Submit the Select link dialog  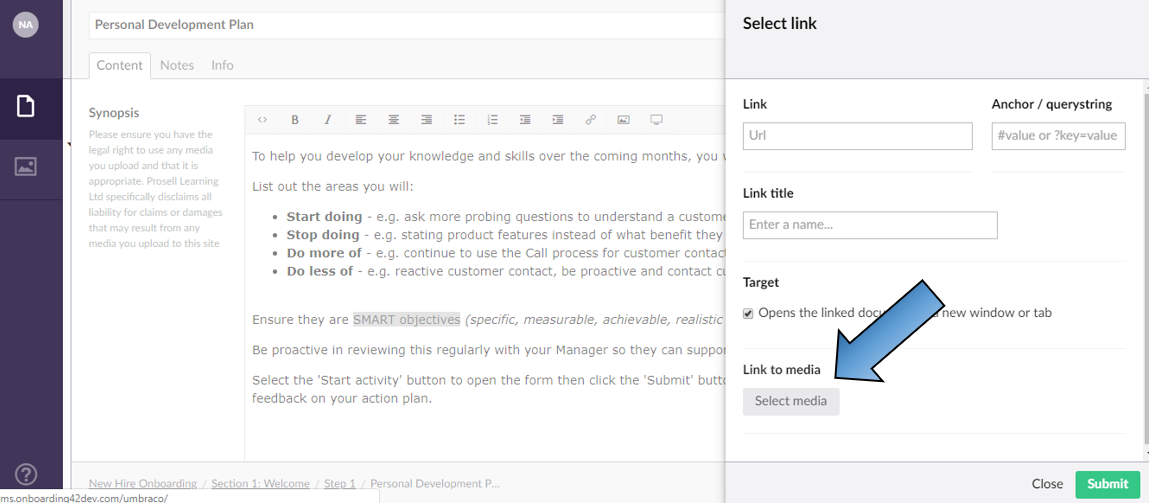1108,484
